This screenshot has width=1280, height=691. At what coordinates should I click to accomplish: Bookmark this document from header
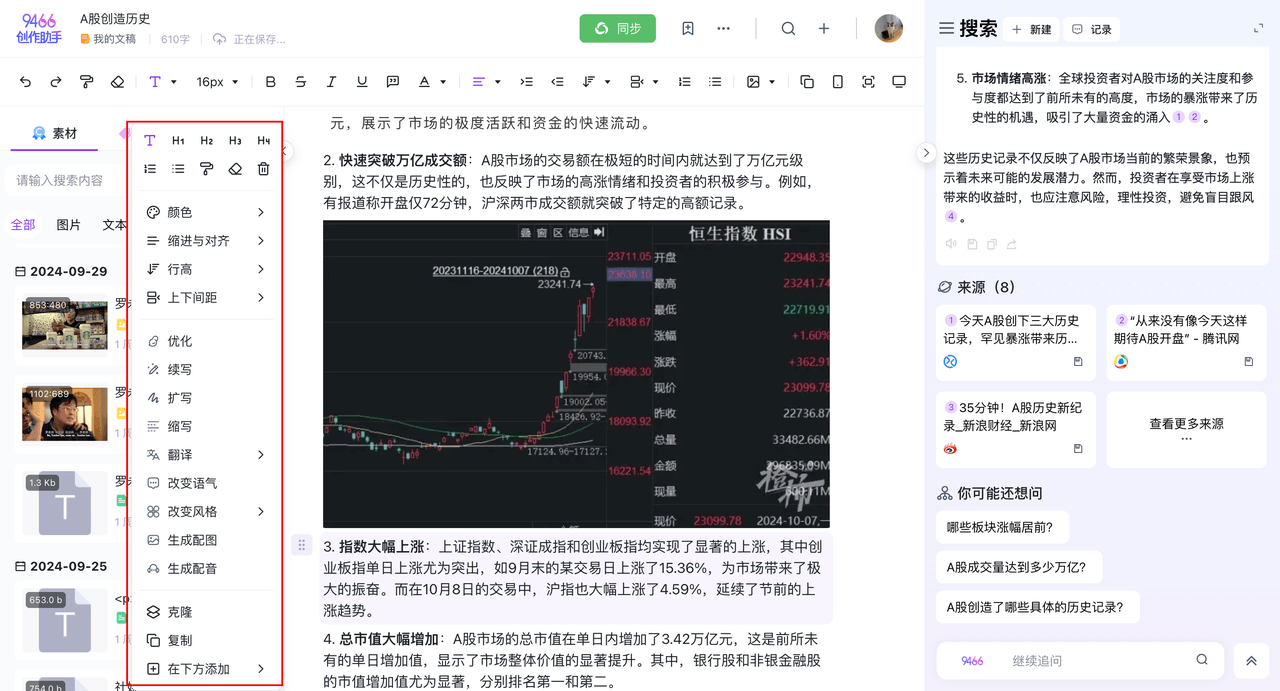[x=688, y=29]
